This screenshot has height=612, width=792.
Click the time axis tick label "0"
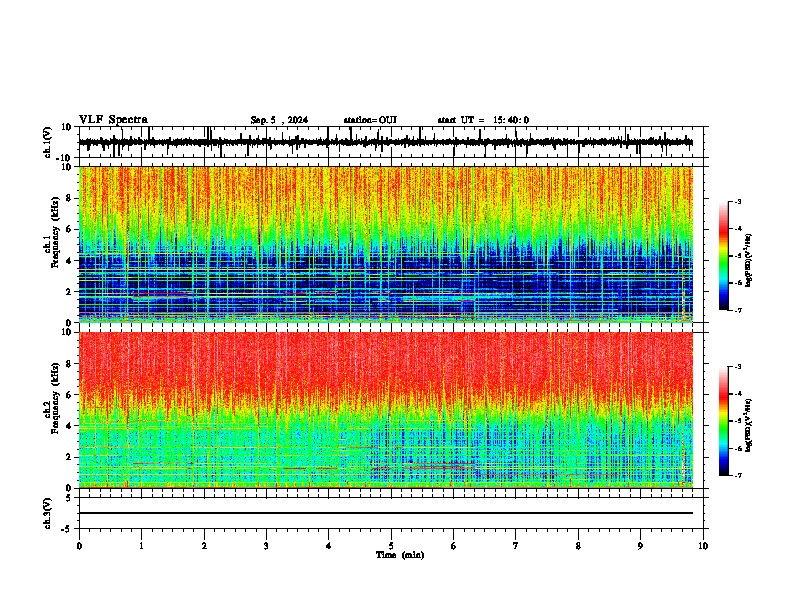tap(79, 546)
